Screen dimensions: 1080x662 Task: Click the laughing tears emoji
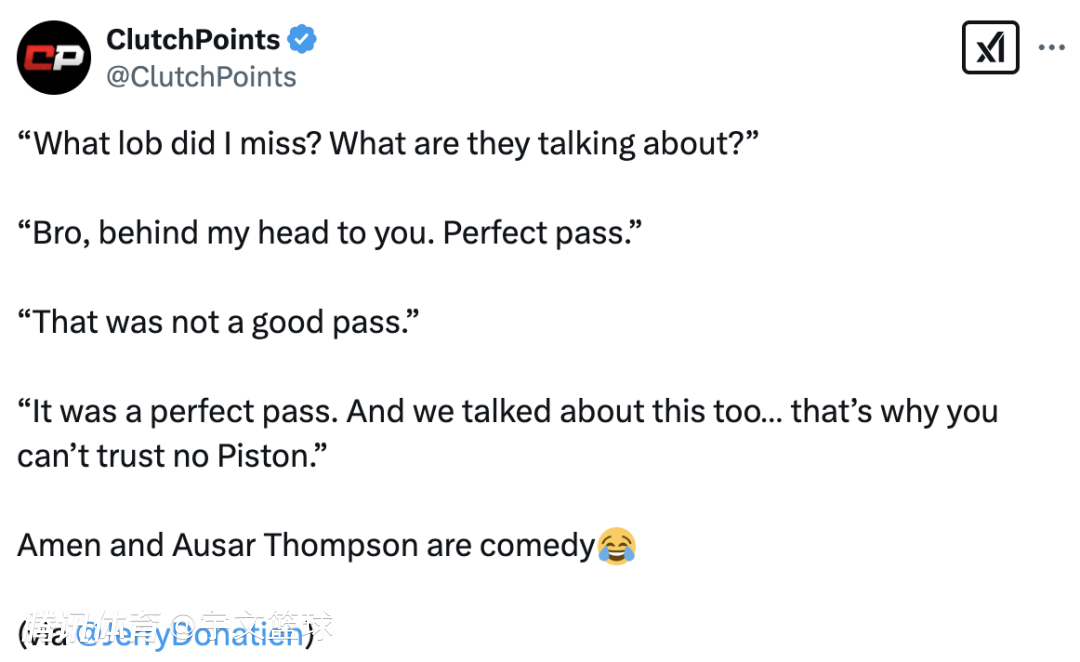point(616,546)
